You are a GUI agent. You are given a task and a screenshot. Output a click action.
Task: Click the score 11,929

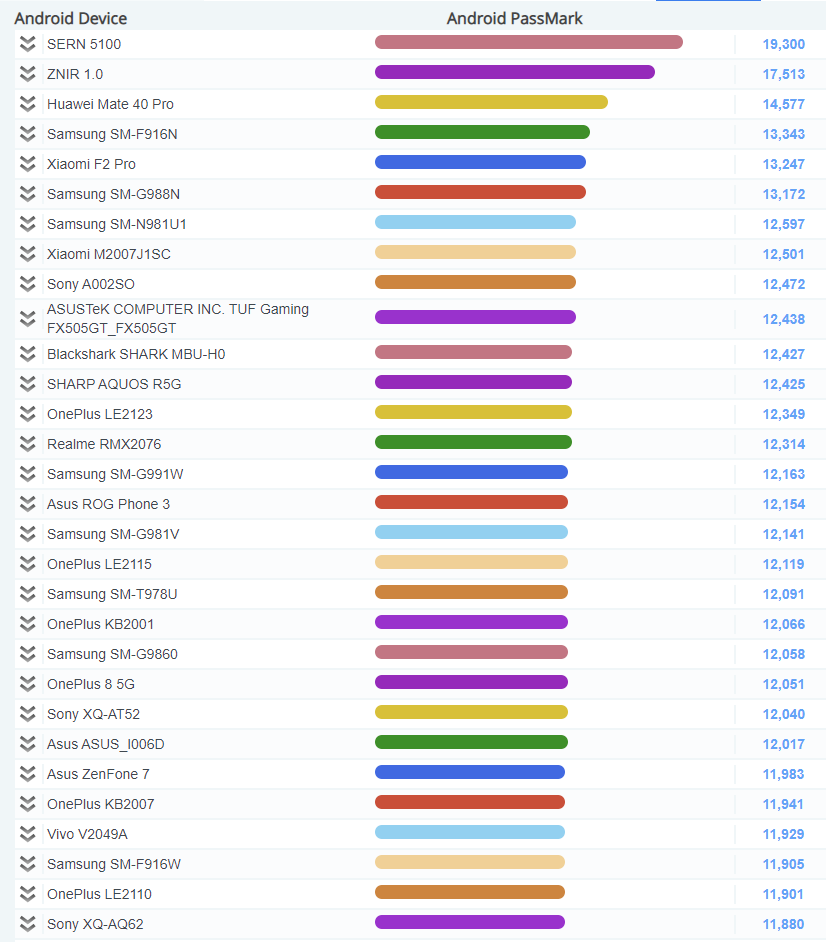(783, 835)
